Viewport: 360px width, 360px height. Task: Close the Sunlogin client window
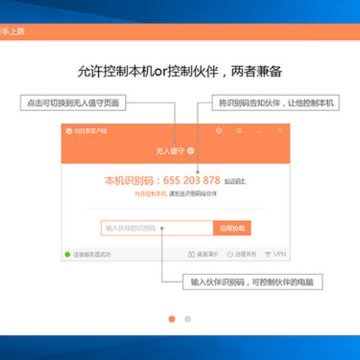point(280,131)
